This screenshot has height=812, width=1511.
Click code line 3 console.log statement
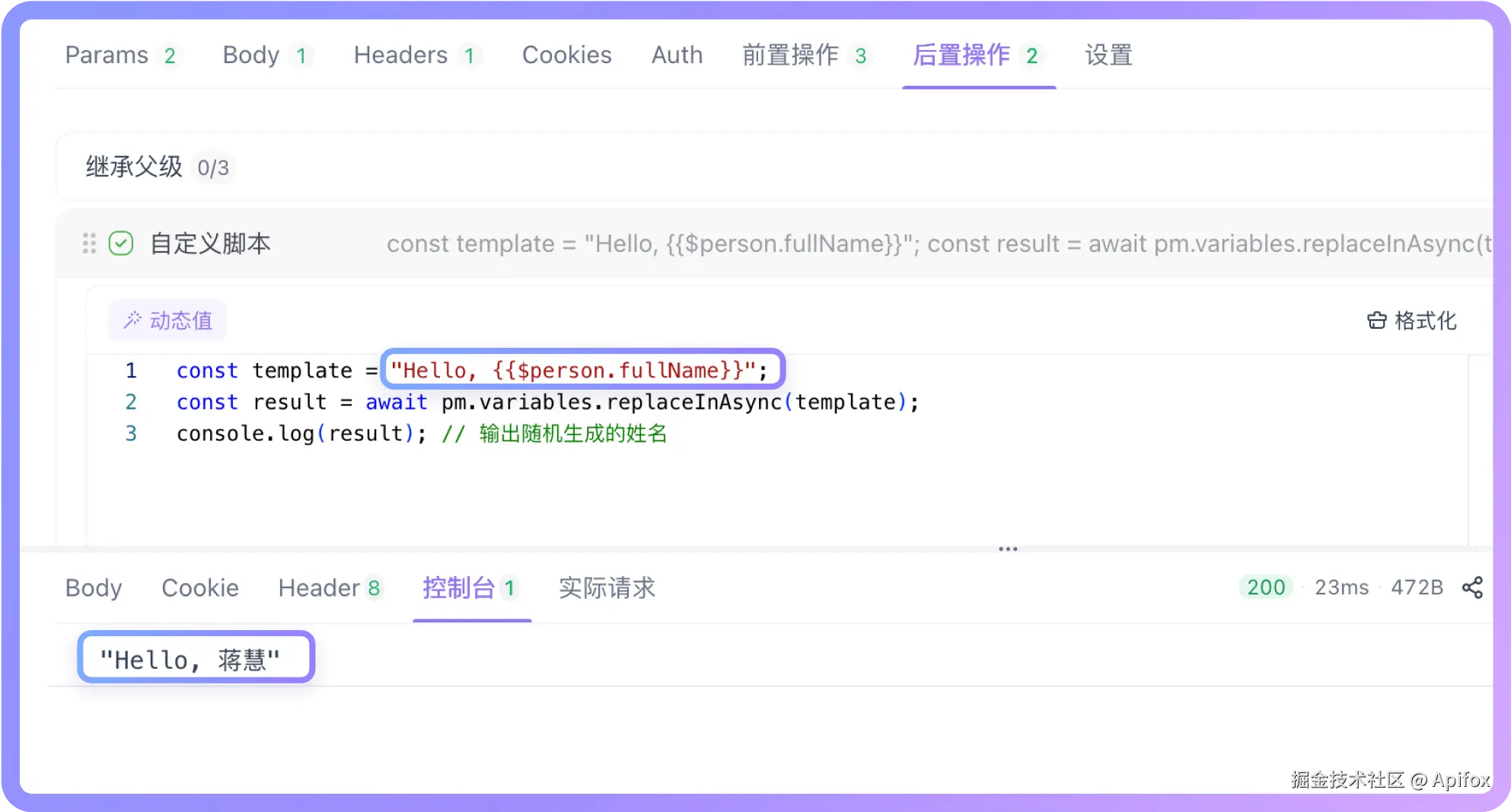301,433
